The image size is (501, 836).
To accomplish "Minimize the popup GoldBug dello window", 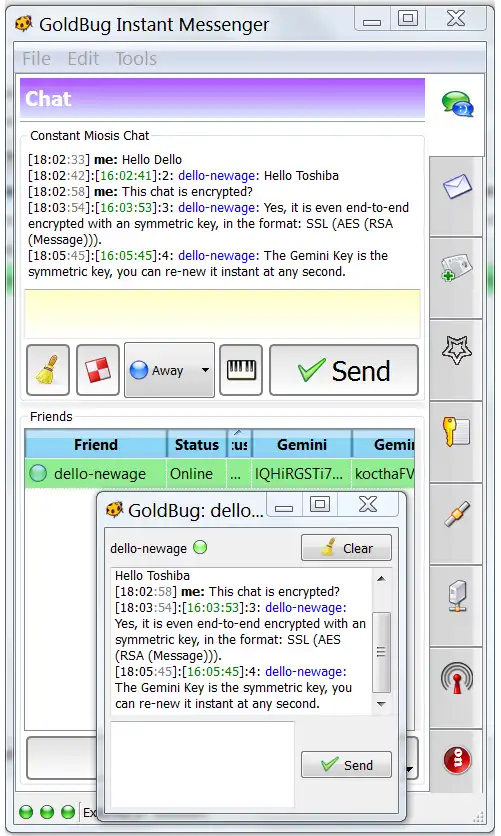I will pos(284,505).
